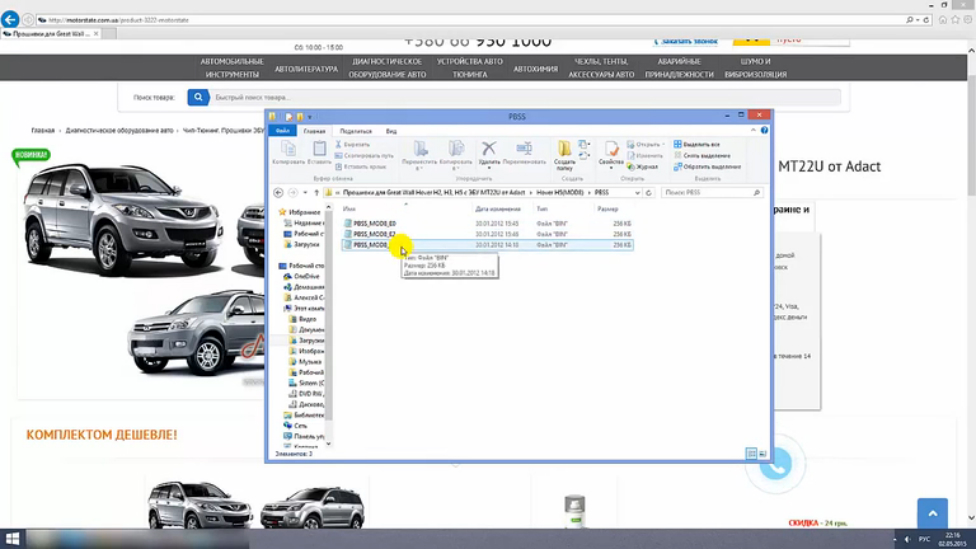Open the Файл tab in Explorer

[x=283, y=131]
